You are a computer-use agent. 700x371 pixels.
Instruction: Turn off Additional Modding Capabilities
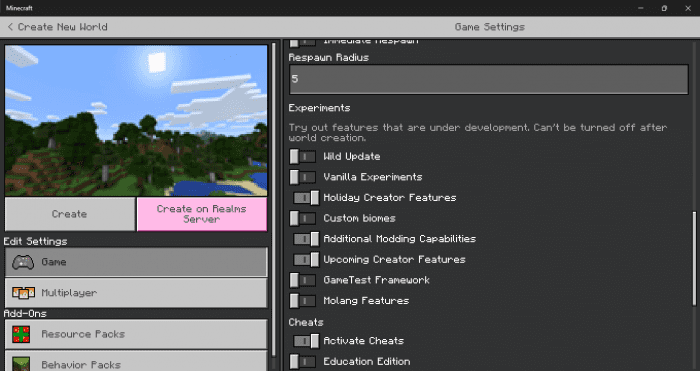(306, 239)
